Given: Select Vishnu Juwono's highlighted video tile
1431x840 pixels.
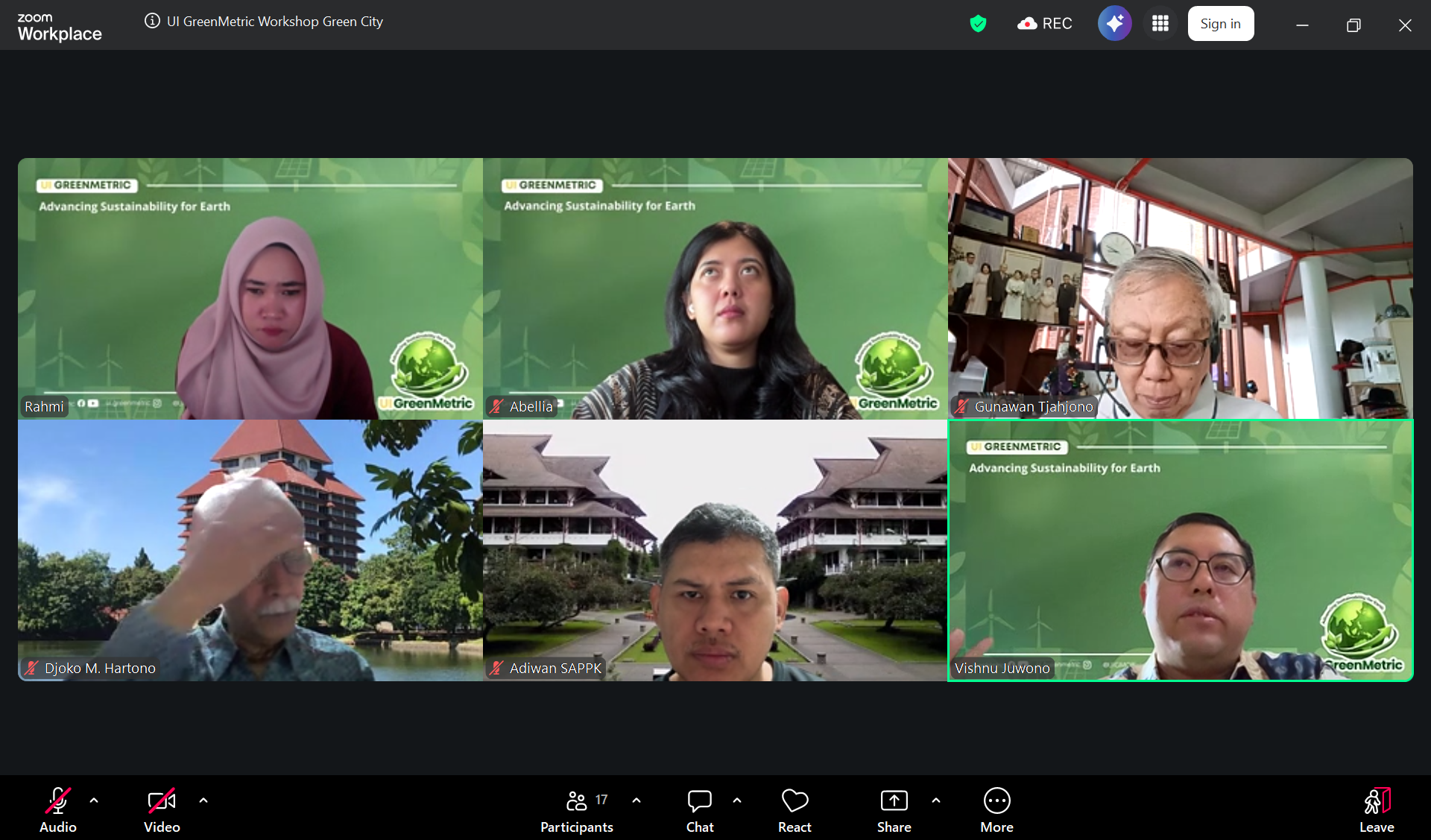Looking at the screenshot, I should (1181, 550).
